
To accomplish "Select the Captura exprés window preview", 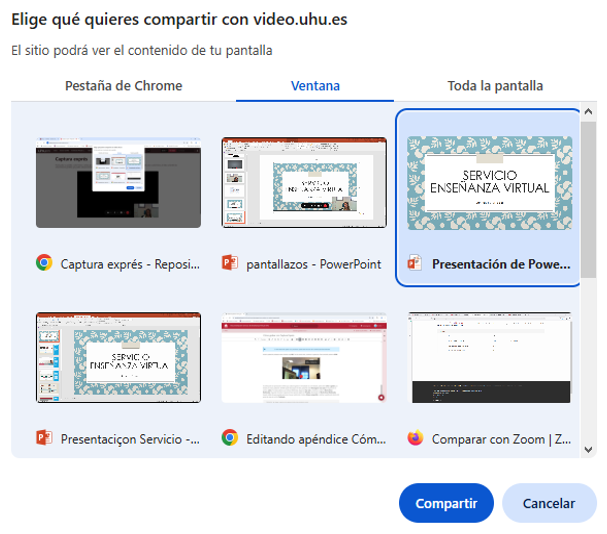I will (x=118, y=182).
